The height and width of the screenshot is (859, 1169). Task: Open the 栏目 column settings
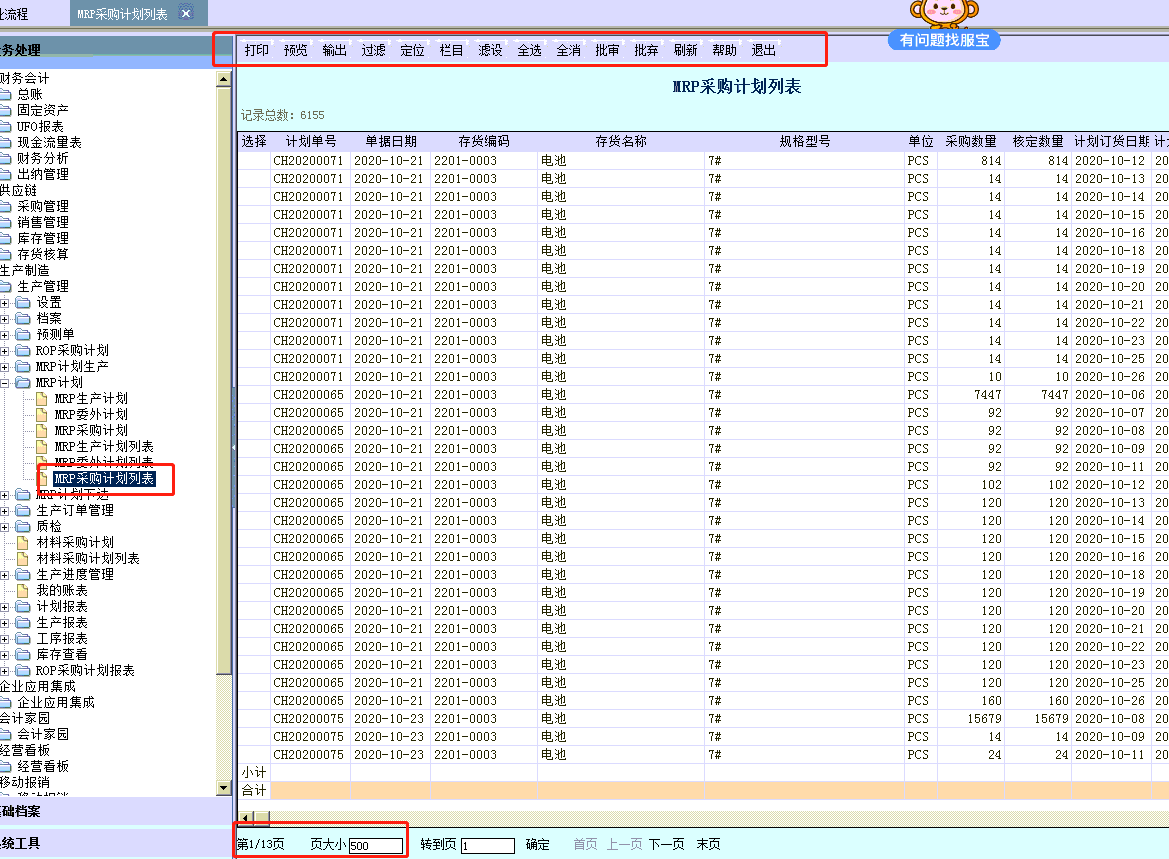[451, 50]
